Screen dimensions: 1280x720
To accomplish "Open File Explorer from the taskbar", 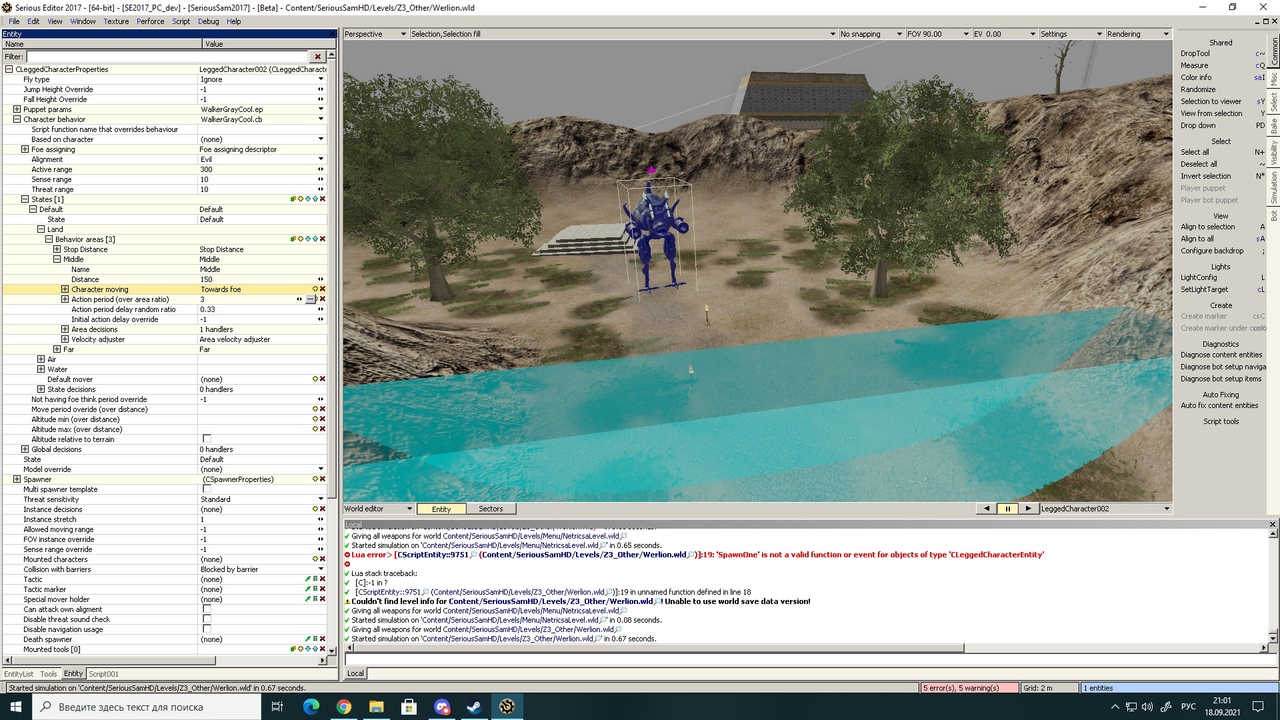I will coord(376,707).
